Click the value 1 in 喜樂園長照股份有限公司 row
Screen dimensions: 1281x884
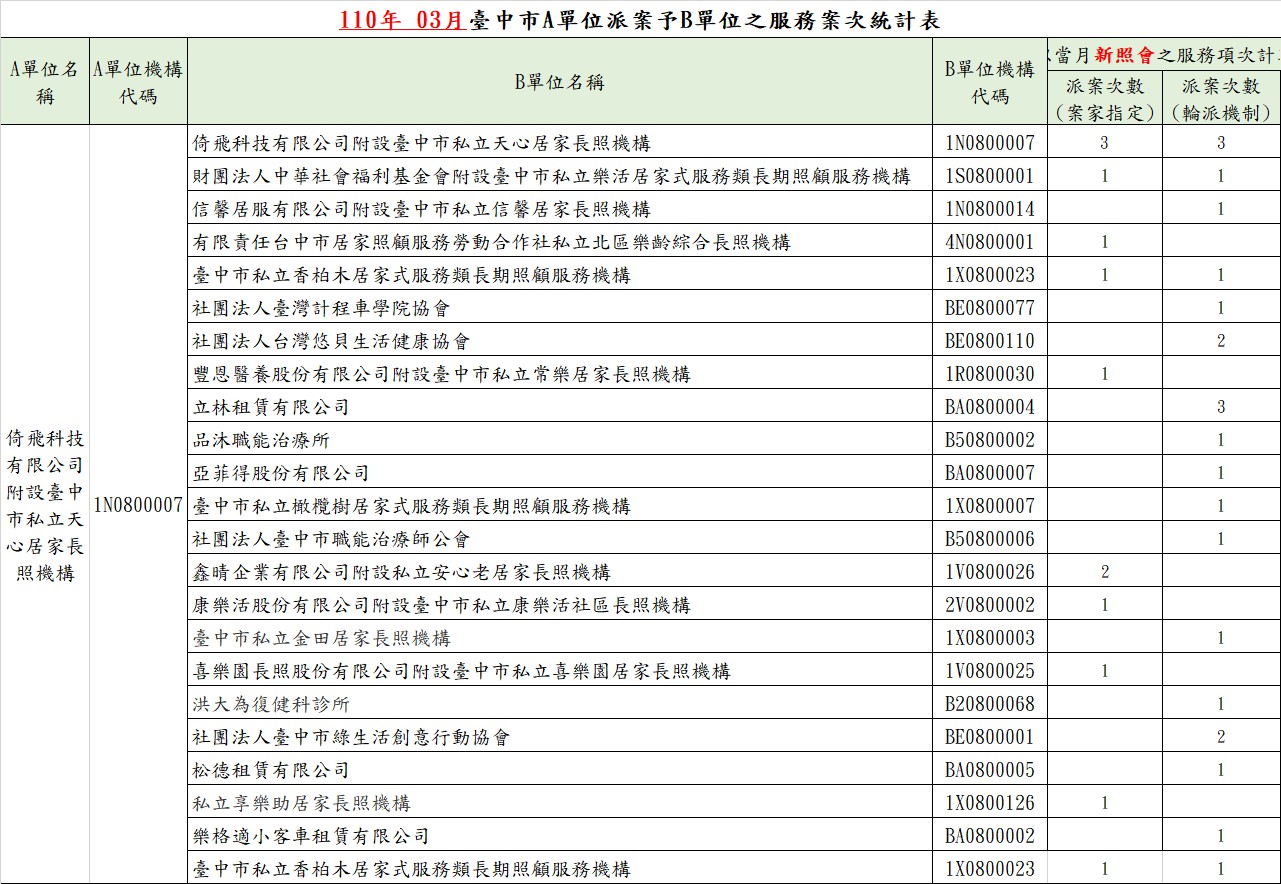coord(1105,671)
